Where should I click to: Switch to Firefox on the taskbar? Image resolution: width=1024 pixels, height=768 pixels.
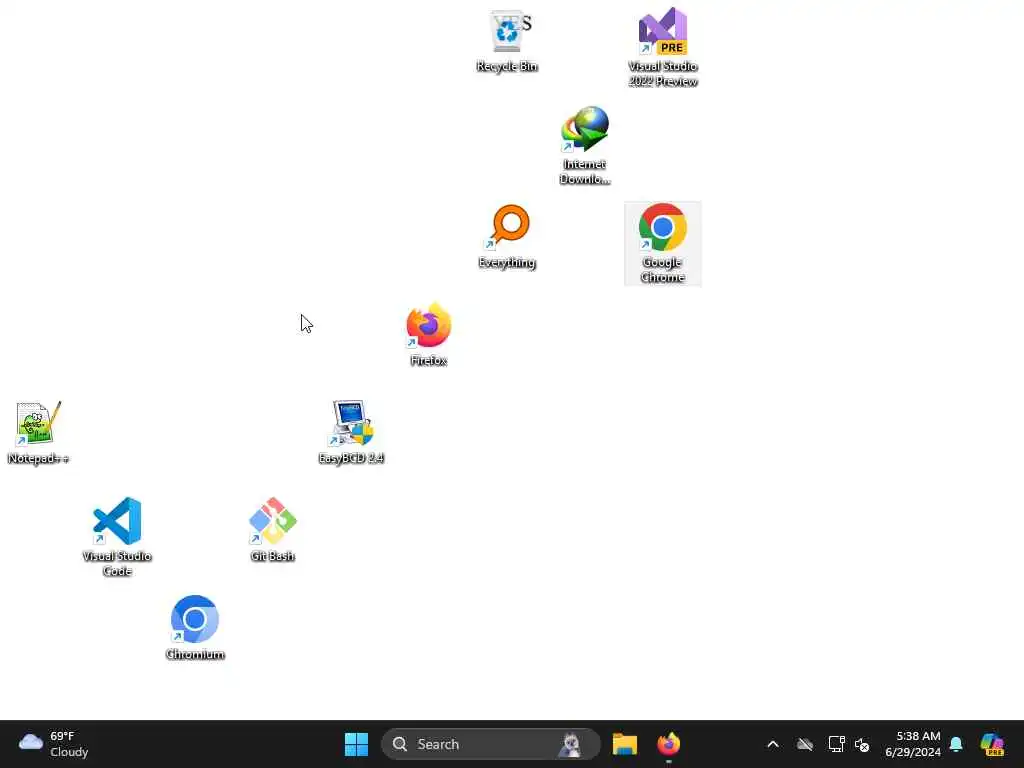(x=669, y=744)
